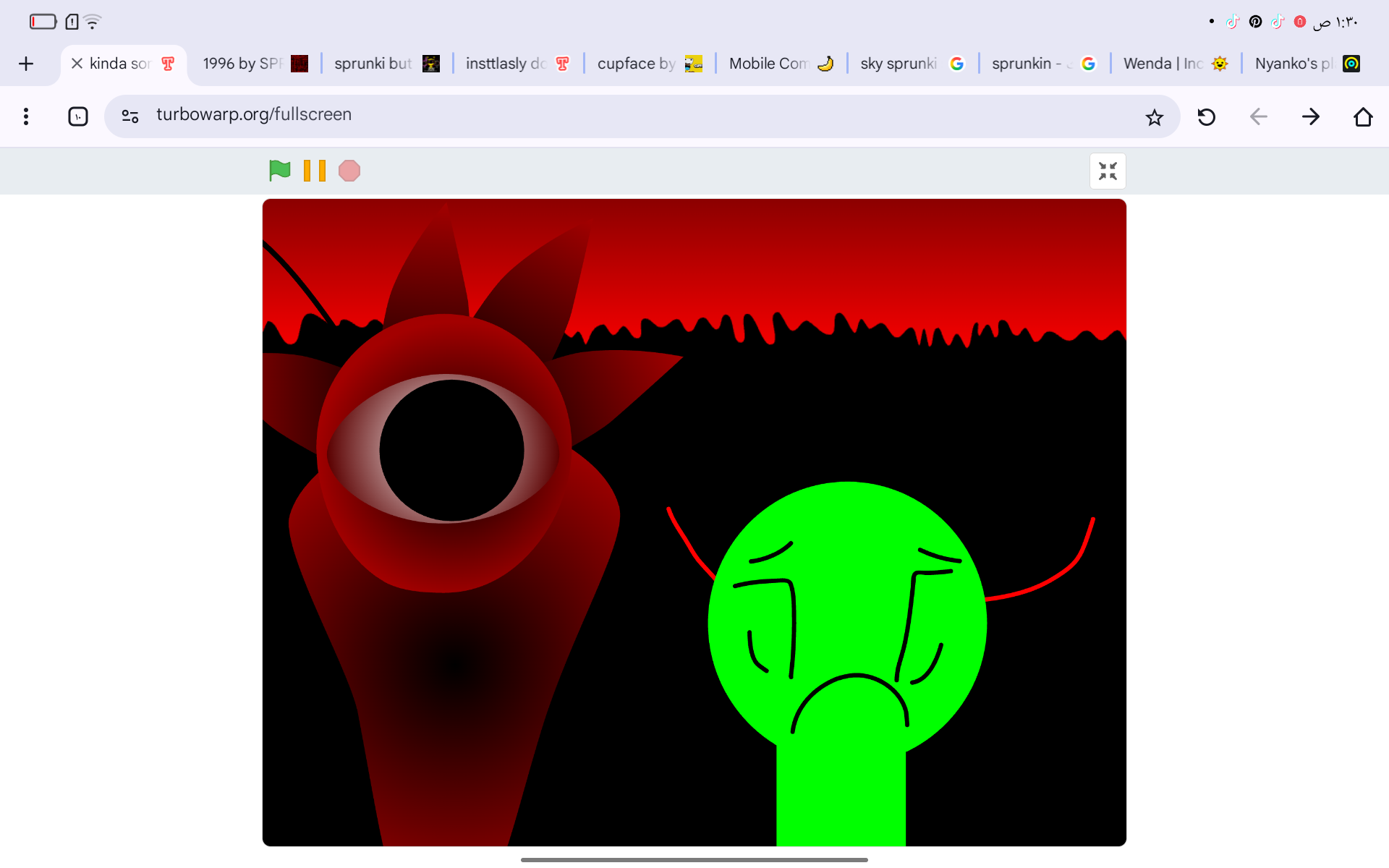Open the browser home page icon
Viewport: 1389px width, 868px height.
coord(1362,117)
